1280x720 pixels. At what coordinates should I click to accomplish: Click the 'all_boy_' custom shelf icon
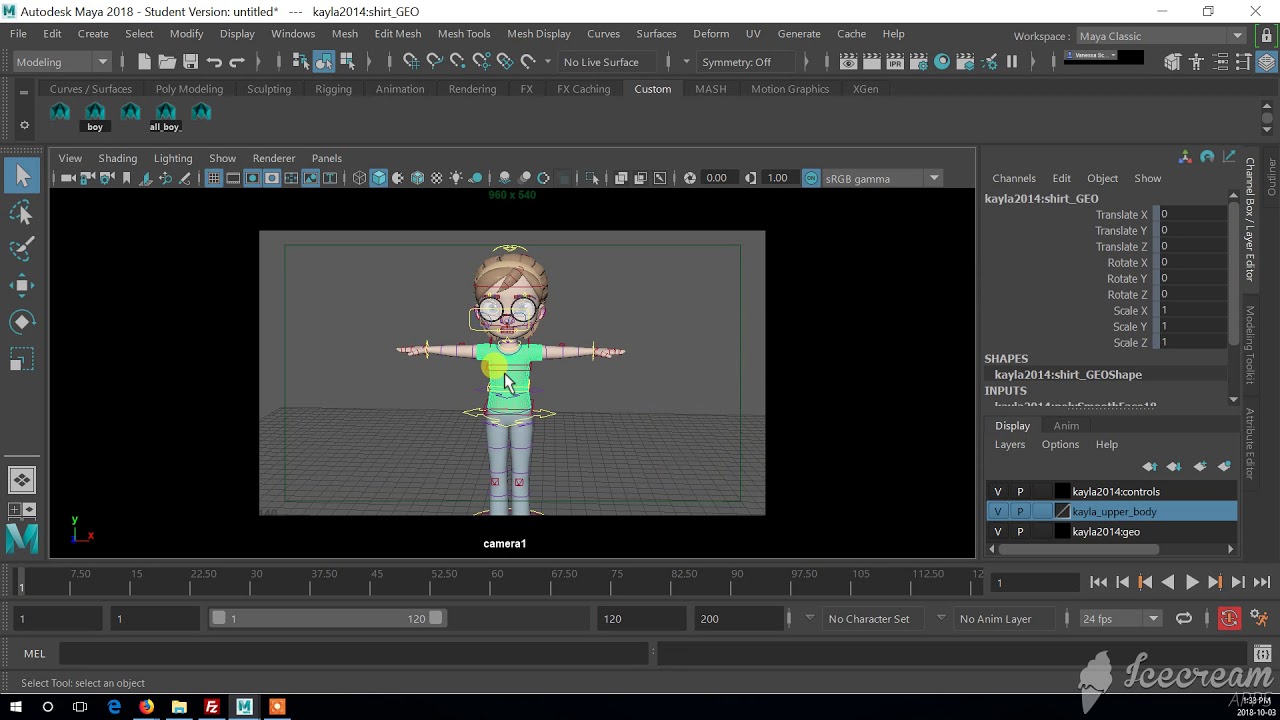[x=165, y=117]
